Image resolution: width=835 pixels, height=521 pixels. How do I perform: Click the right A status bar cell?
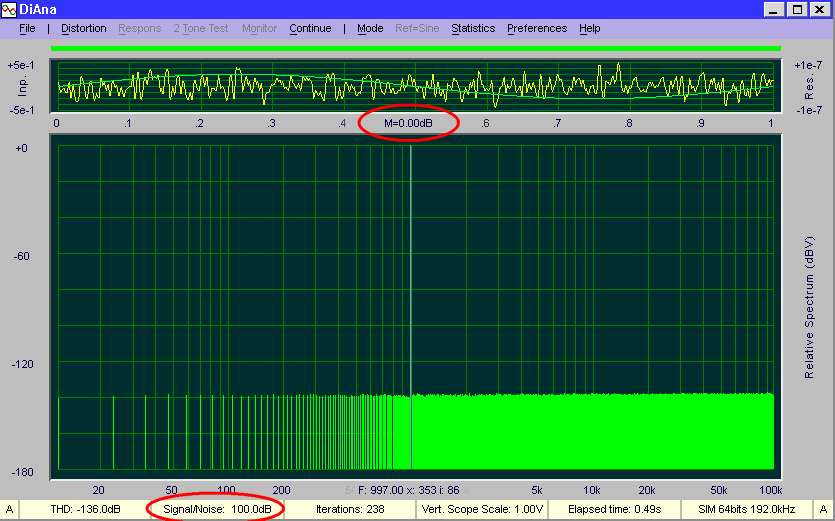pos(823,509)
